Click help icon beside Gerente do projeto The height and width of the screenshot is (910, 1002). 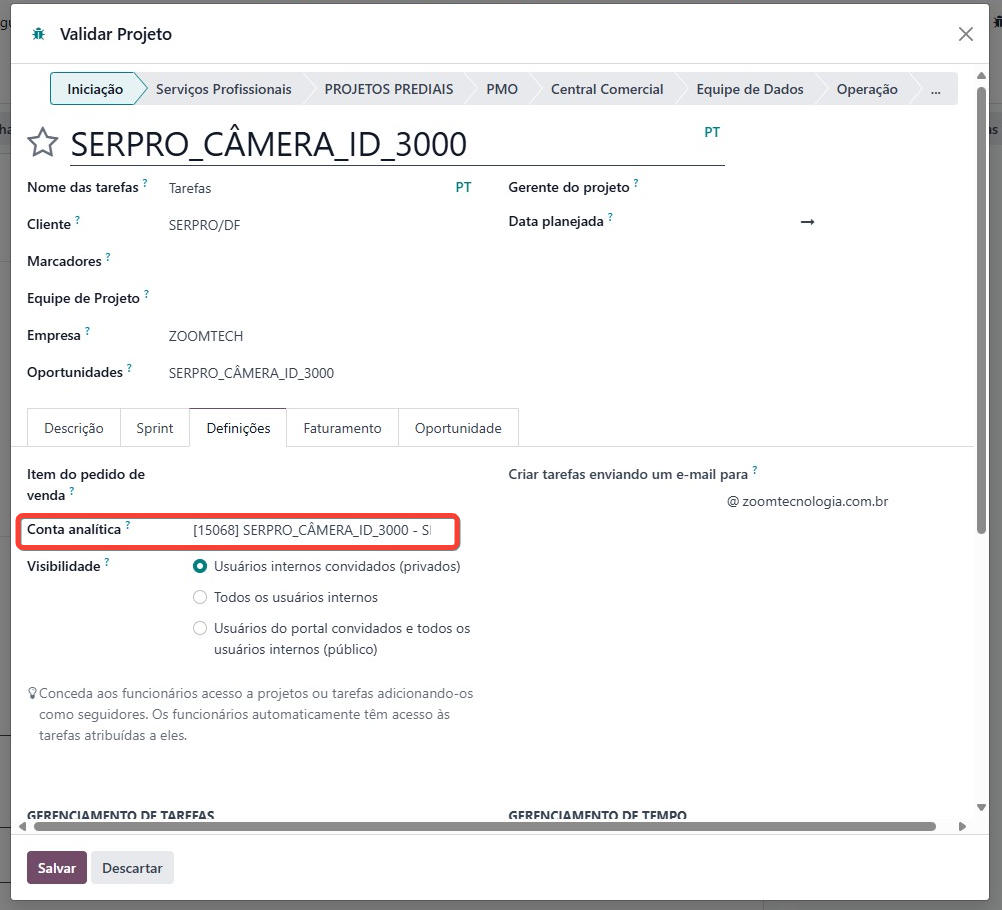[636, 184]
